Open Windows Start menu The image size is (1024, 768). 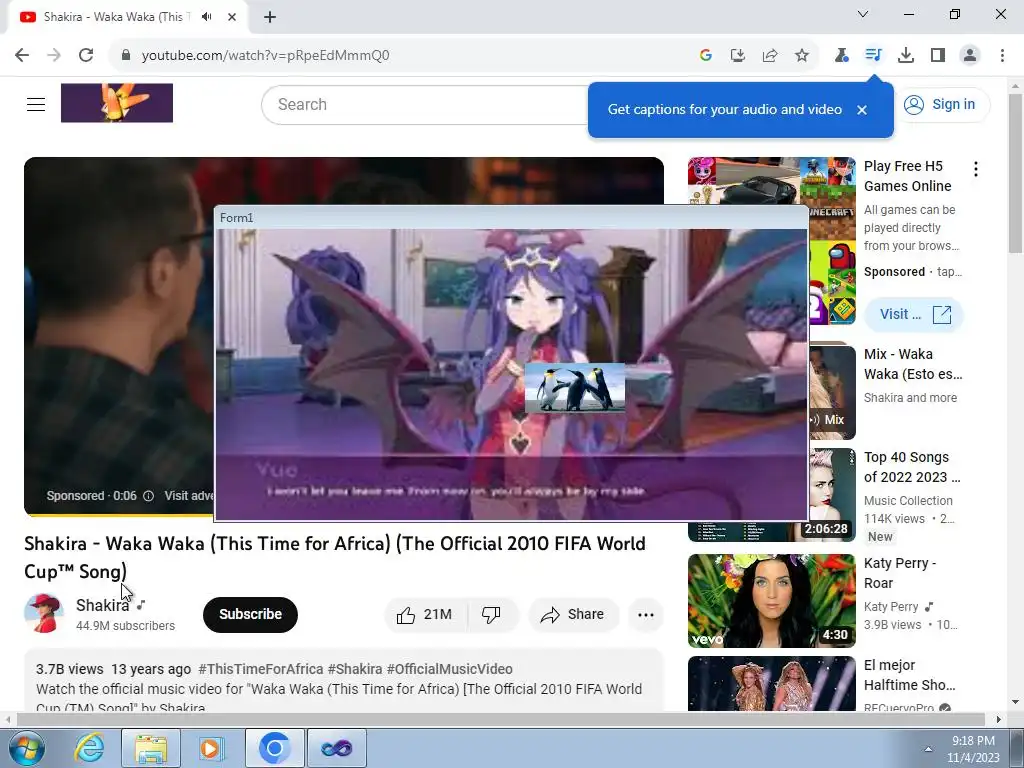[x=26, y=748]
